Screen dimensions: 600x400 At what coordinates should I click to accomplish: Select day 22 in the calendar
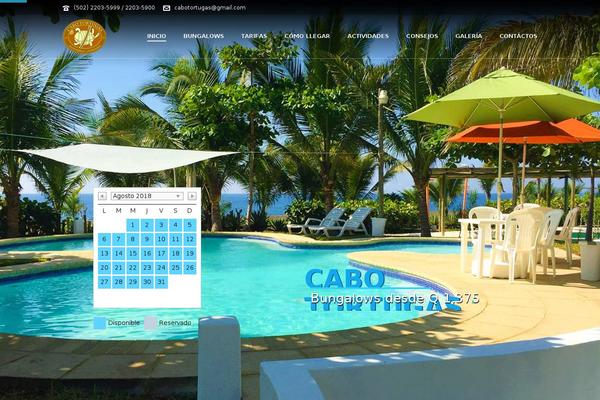coord(132,268)
